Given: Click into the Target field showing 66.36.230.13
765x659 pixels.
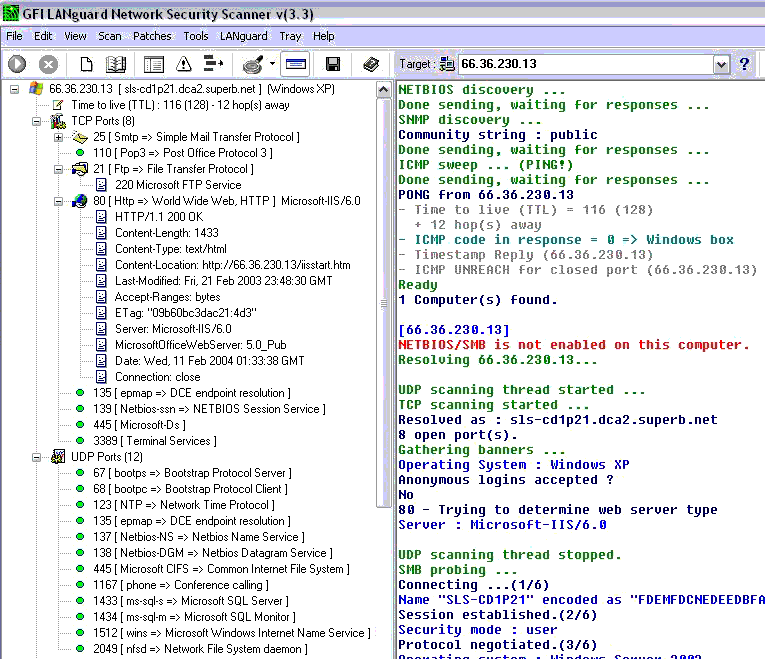Looking at the screenshot, I should 585,64.
